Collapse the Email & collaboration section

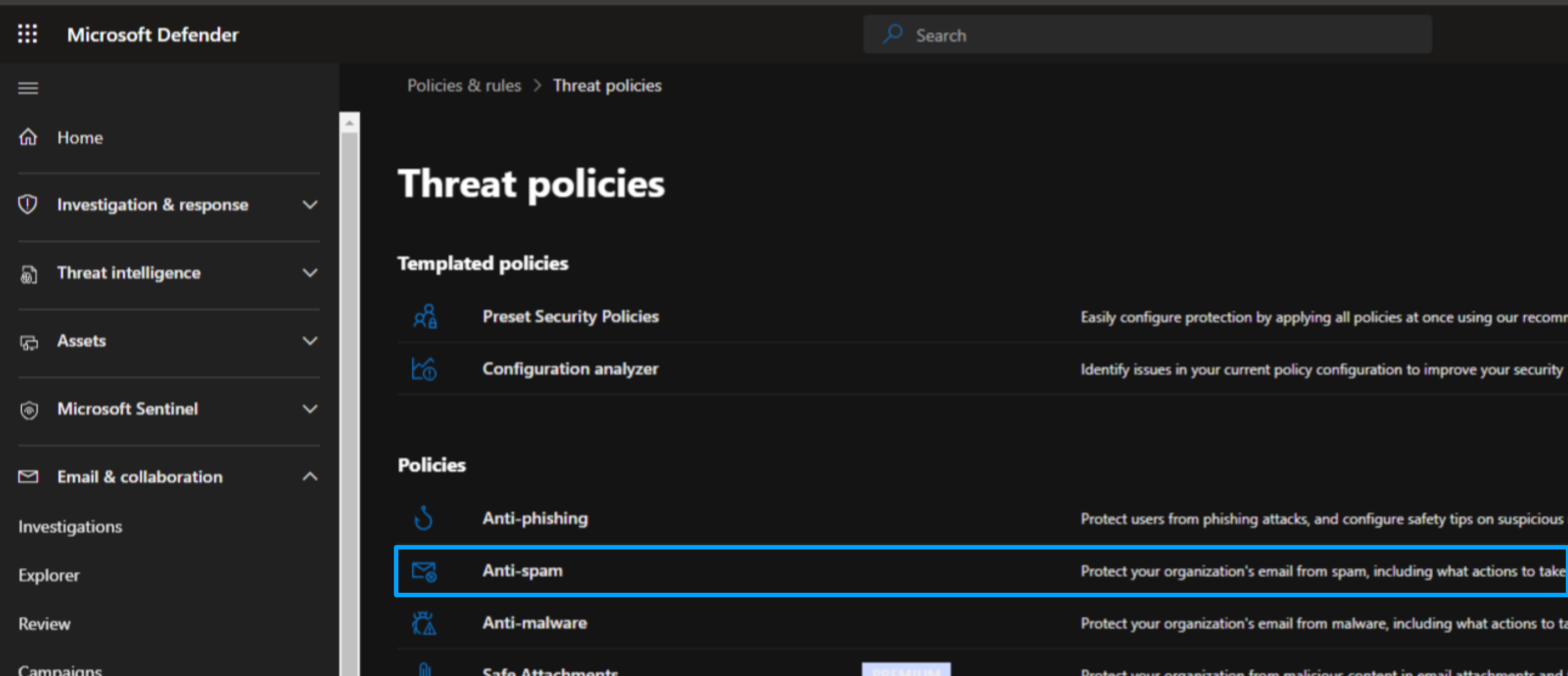tap(310, 477)
